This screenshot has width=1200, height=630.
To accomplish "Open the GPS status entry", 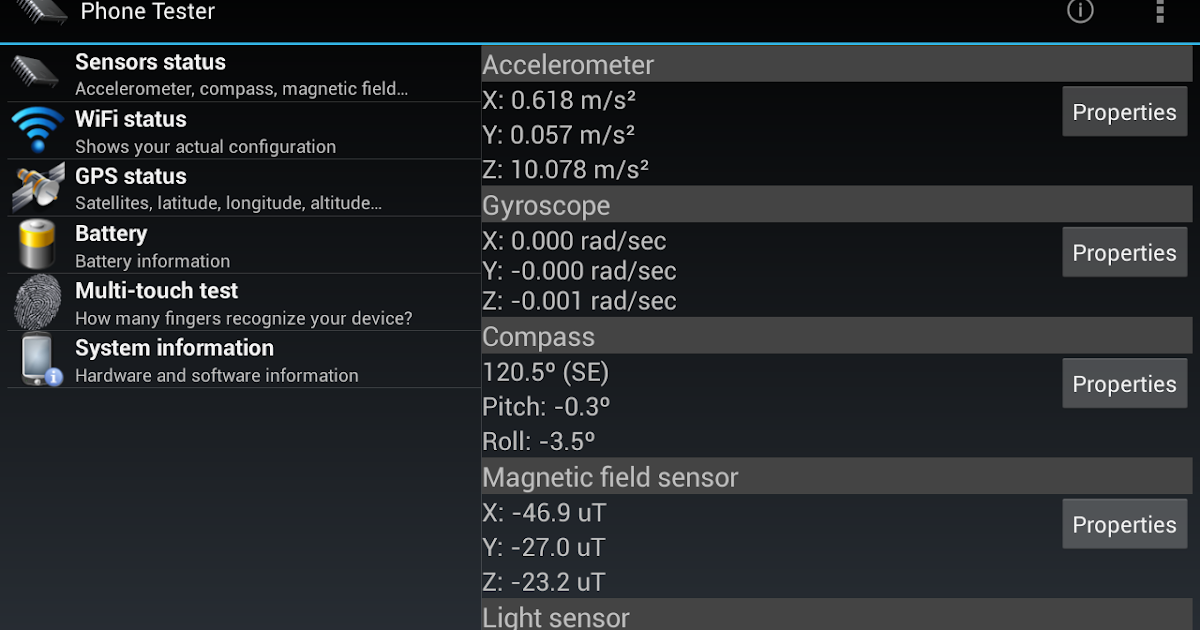I will 244,188.
